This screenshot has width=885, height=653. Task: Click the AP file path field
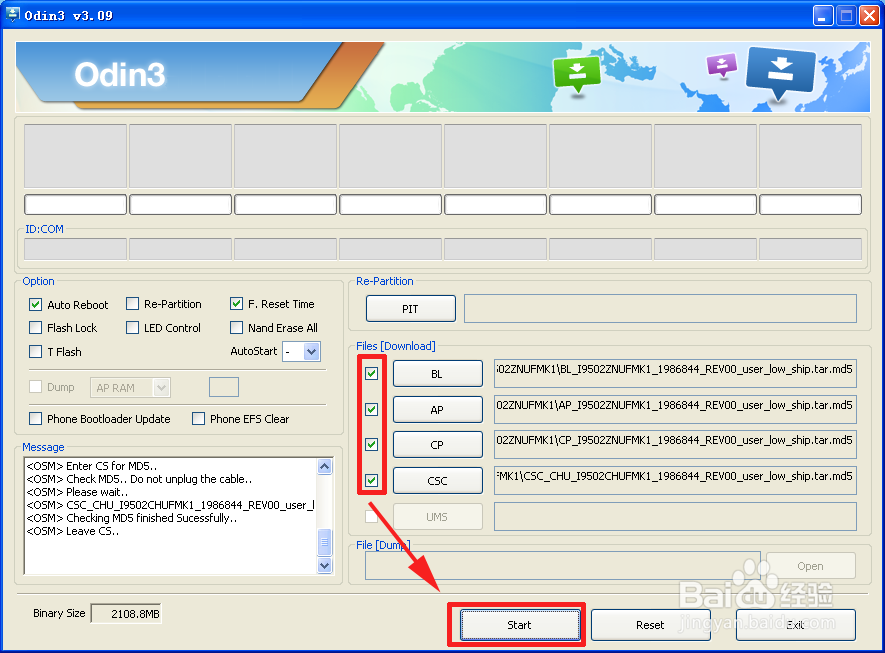pos(675,409)
